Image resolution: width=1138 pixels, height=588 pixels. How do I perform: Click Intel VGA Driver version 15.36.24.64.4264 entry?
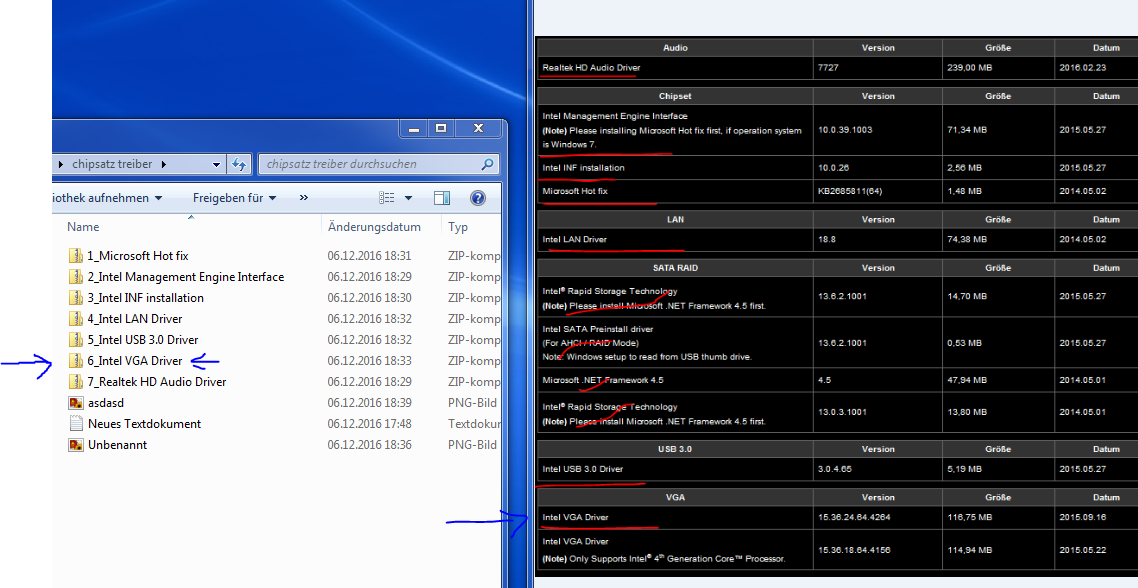click(576, 518)
